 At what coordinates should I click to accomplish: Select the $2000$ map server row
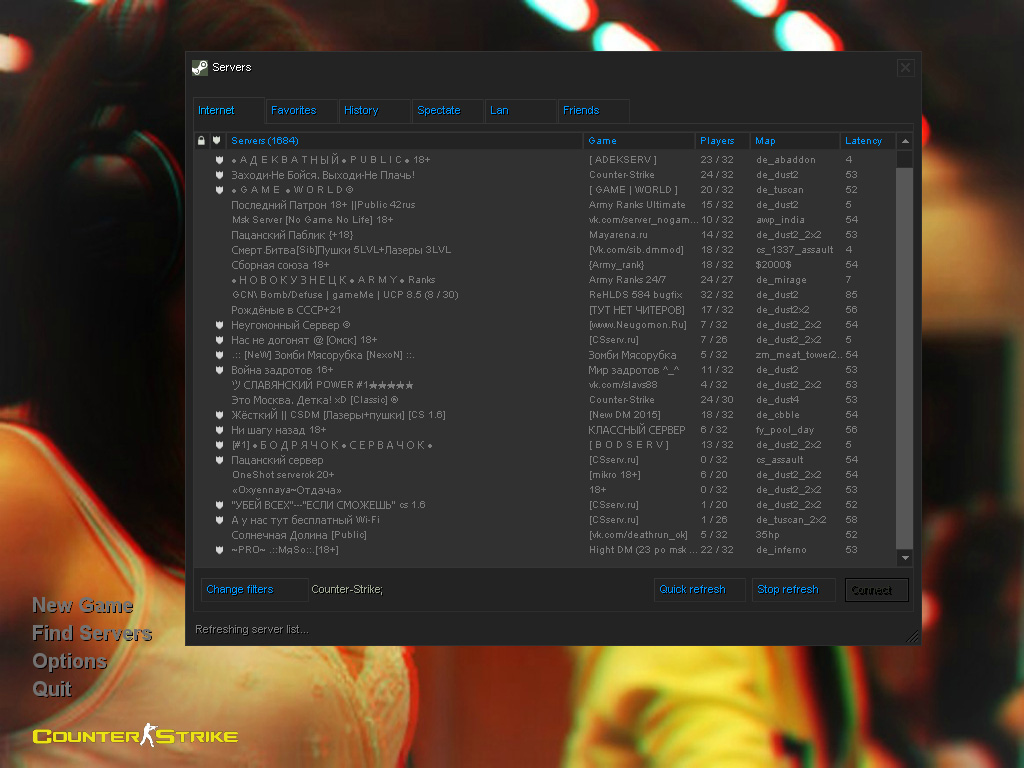[x=545, y=265]
